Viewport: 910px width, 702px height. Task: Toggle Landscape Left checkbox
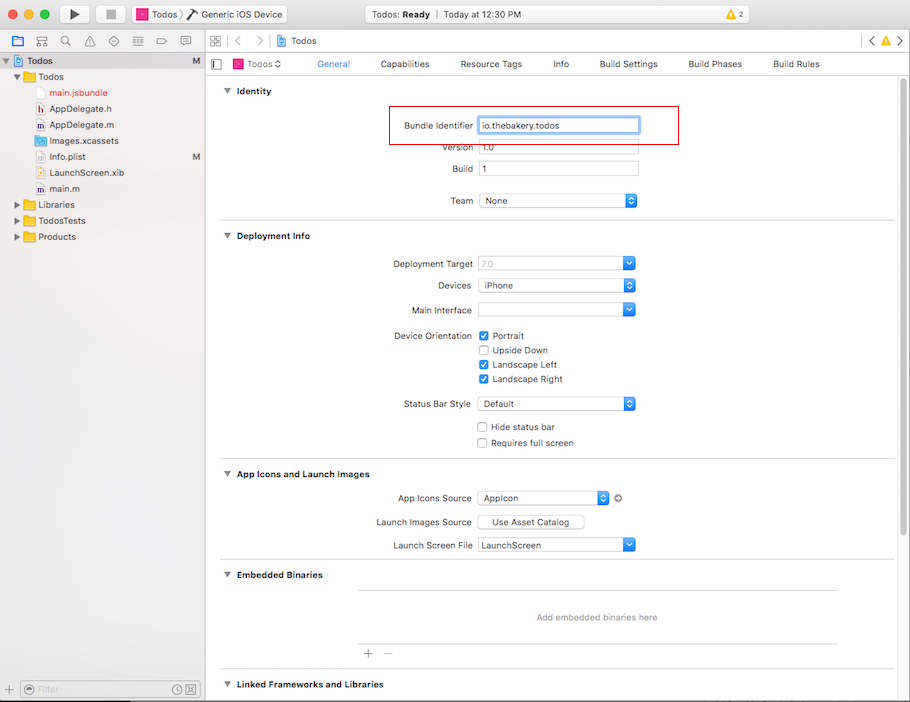pos(483,365)
